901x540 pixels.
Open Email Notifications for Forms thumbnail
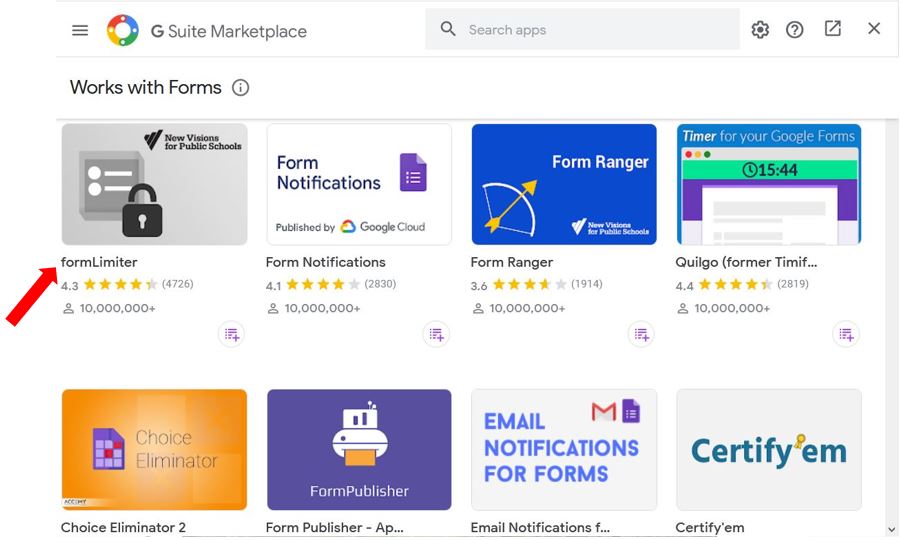click(x=564, y=450)
